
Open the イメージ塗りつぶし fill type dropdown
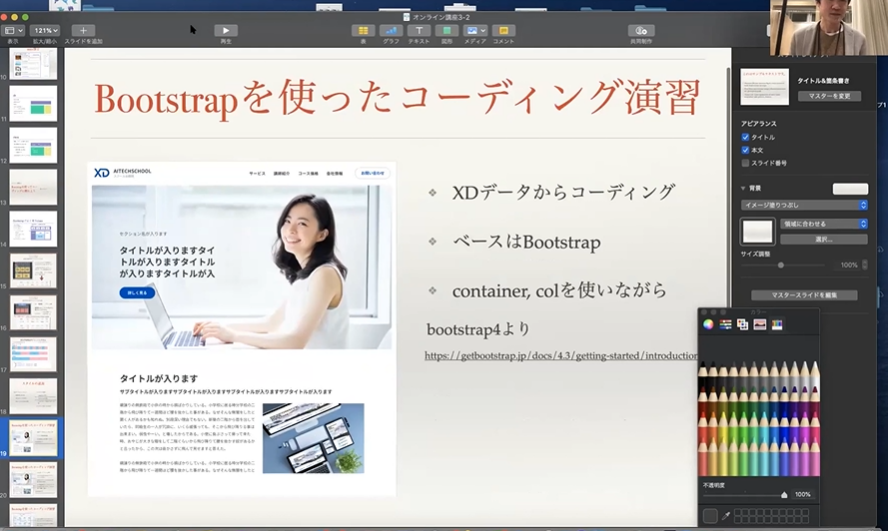tap(804, 205)
